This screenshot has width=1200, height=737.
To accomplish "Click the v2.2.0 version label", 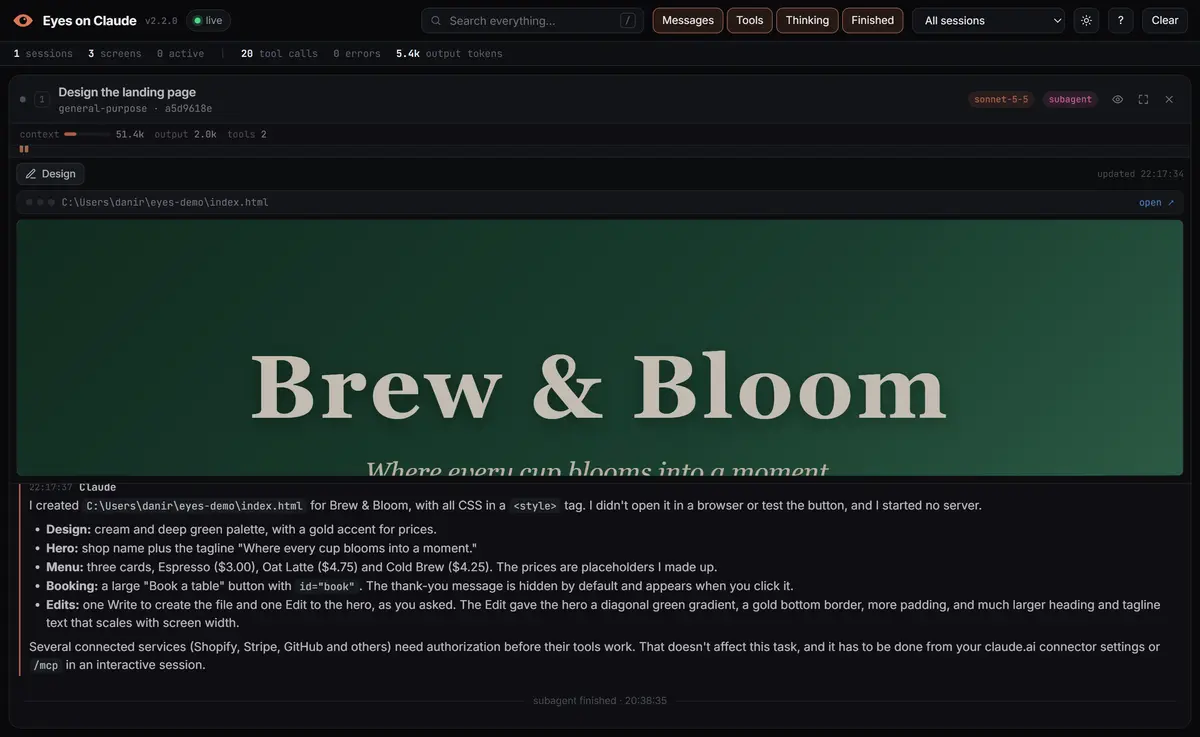I will pos(161,21).
